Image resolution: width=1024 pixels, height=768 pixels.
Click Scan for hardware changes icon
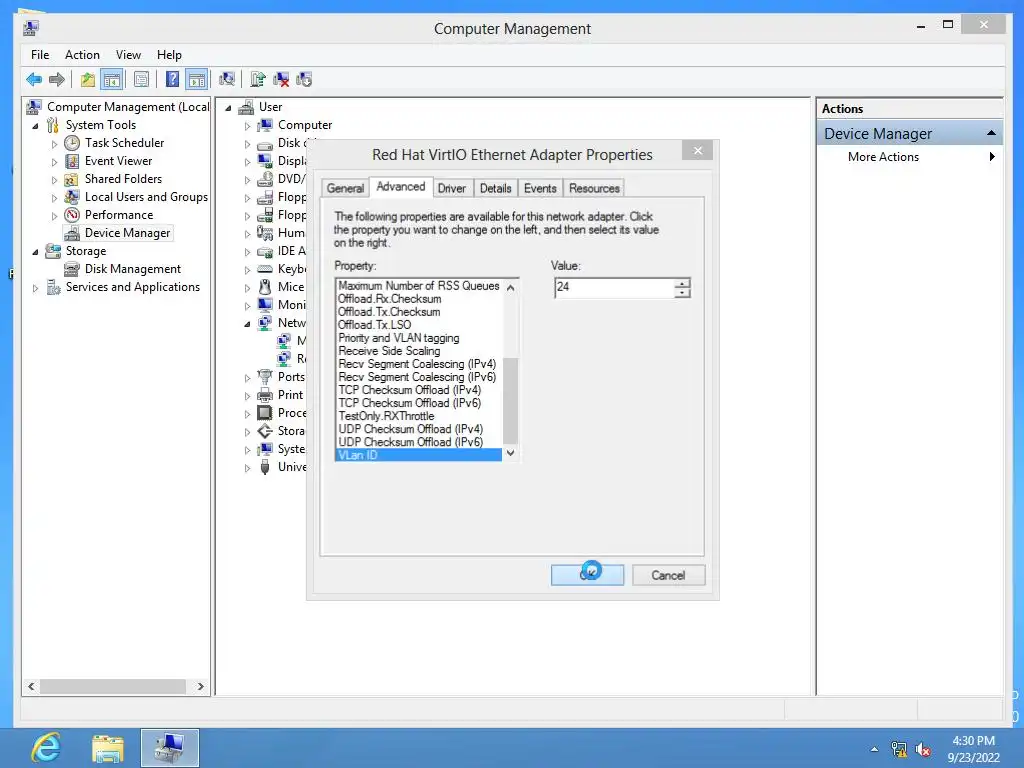227,80
